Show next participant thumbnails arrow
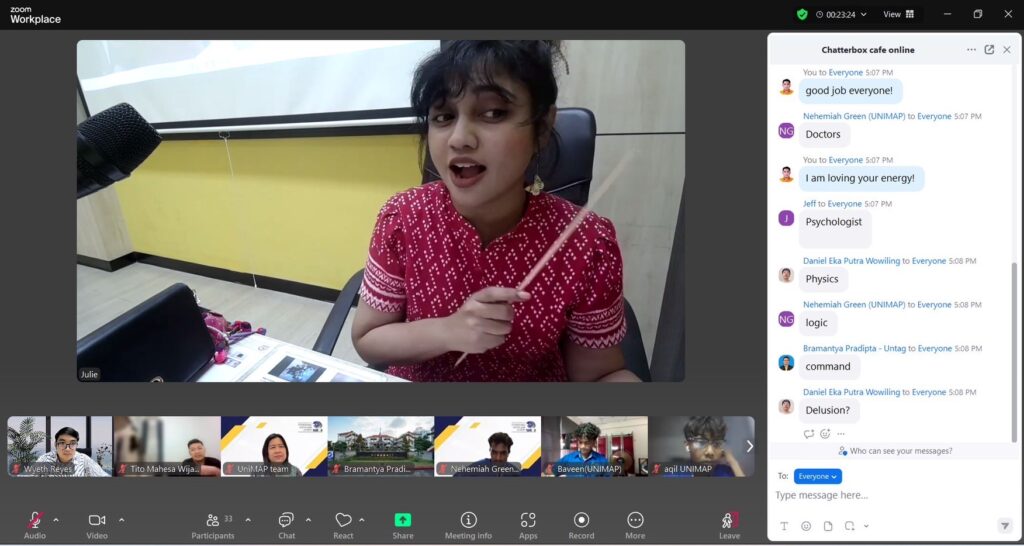The height and width of the screenshot is (546, 1024). (x=749, y=446)
